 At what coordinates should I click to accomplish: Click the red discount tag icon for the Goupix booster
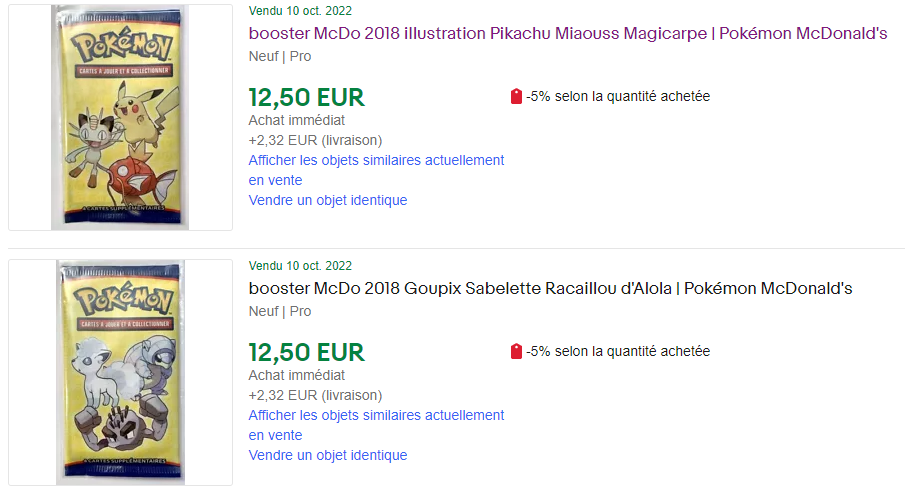coord(516,352)
